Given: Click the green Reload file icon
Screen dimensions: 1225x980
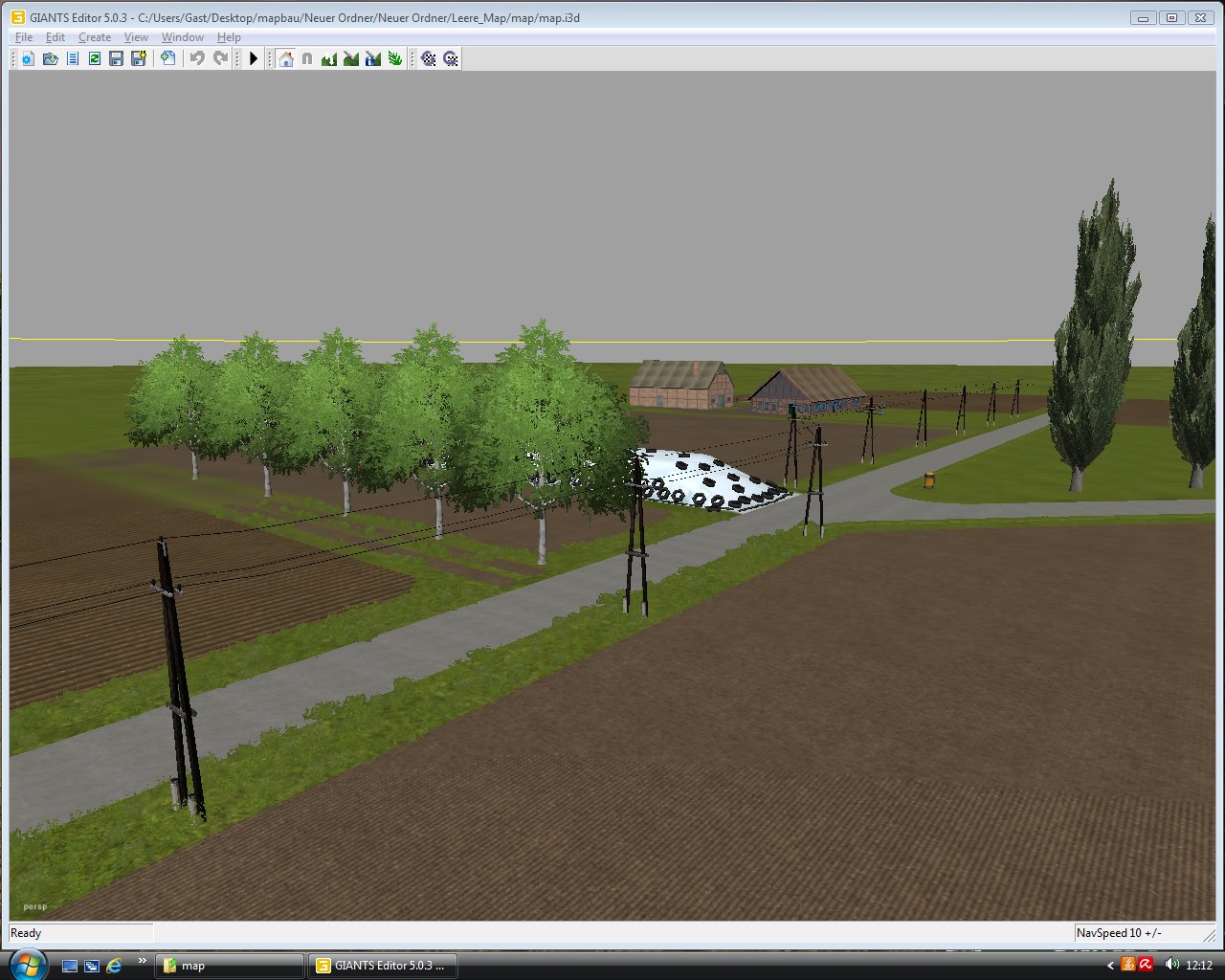Looking at the screenshot, I should click(x=94, y=59).
